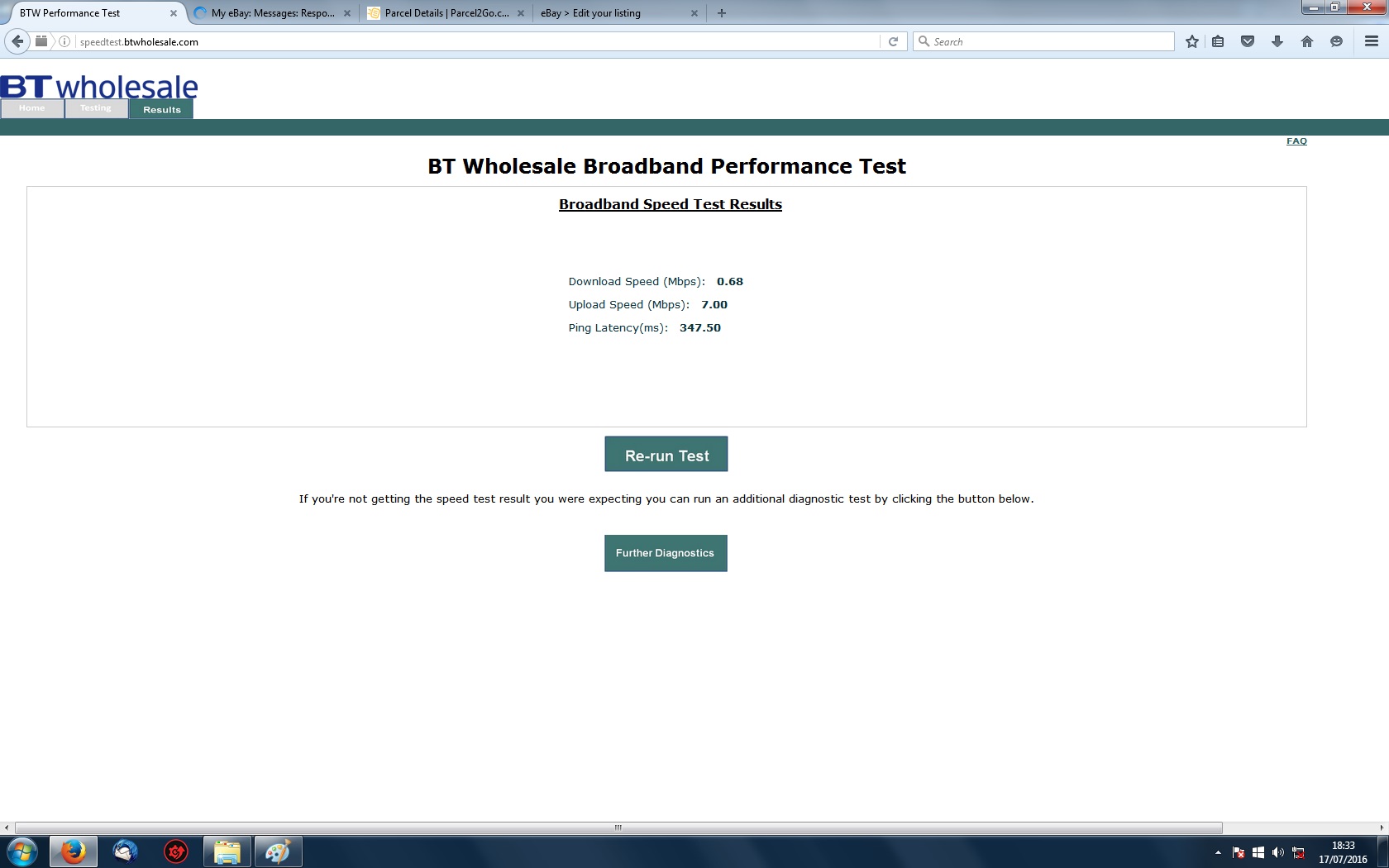Expand hidden icons in the system tray

1218,852
